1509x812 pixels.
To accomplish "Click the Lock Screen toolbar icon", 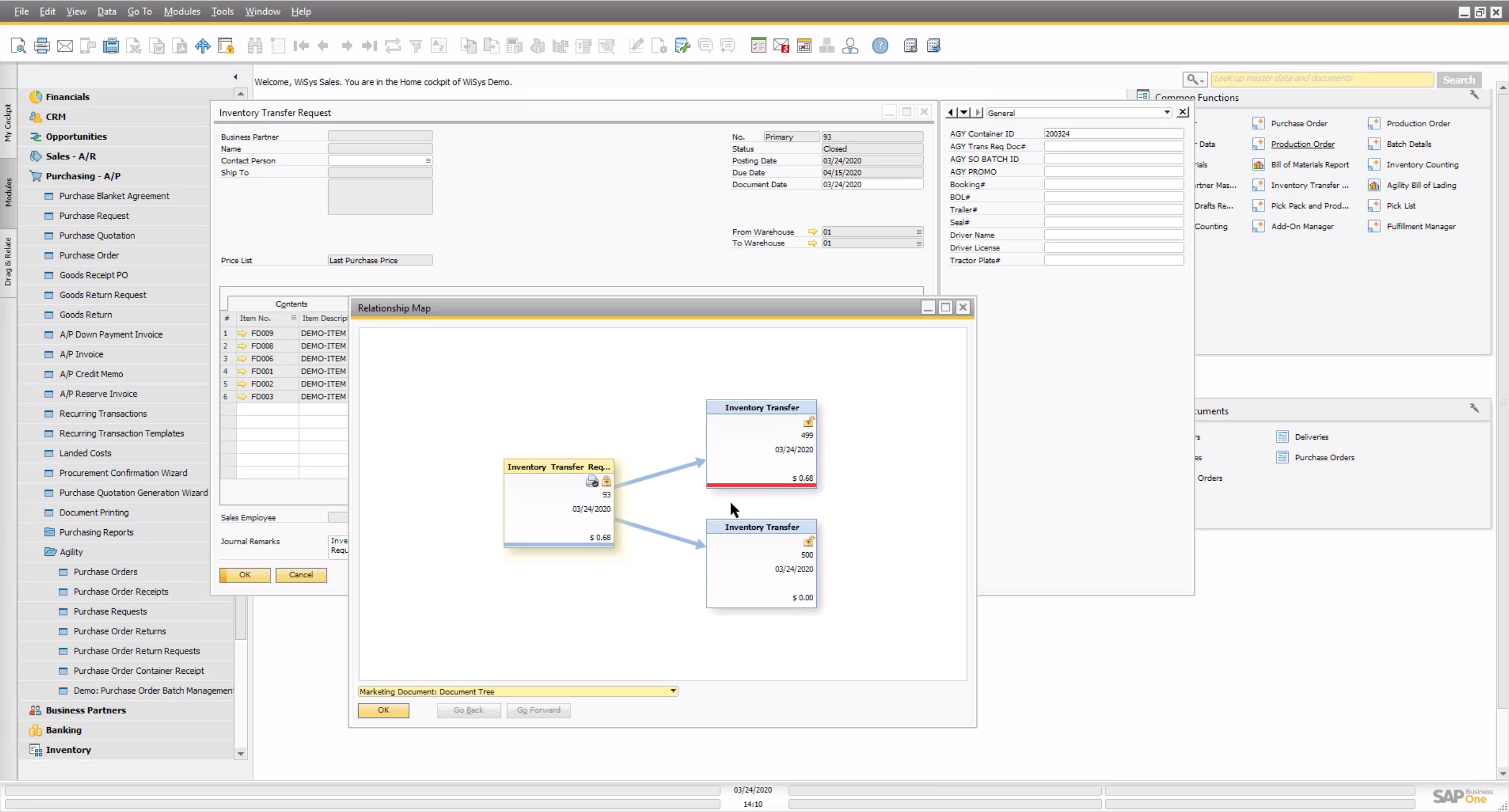I will pyautogui.click(x=226, y=46).
